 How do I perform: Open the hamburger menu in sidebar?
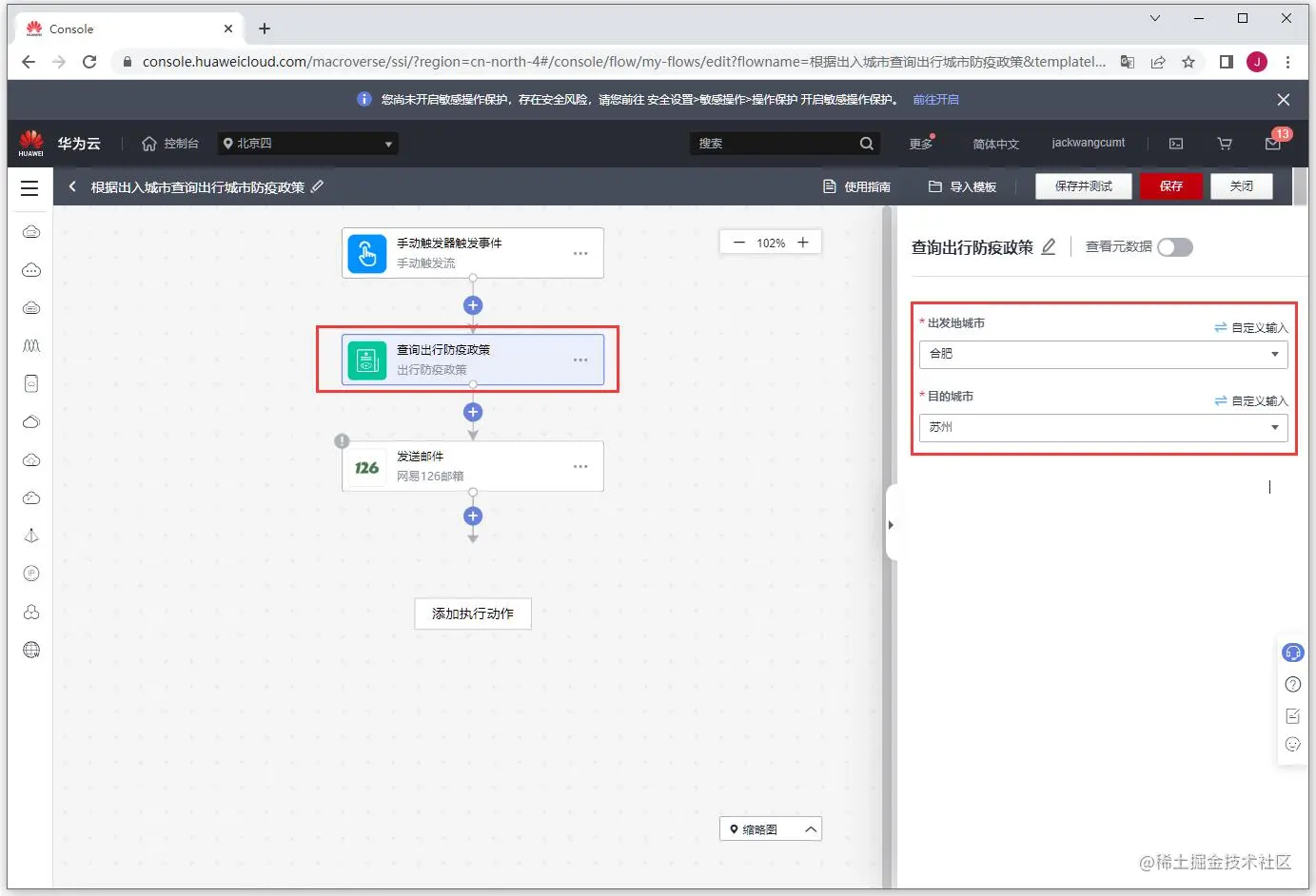29,187
